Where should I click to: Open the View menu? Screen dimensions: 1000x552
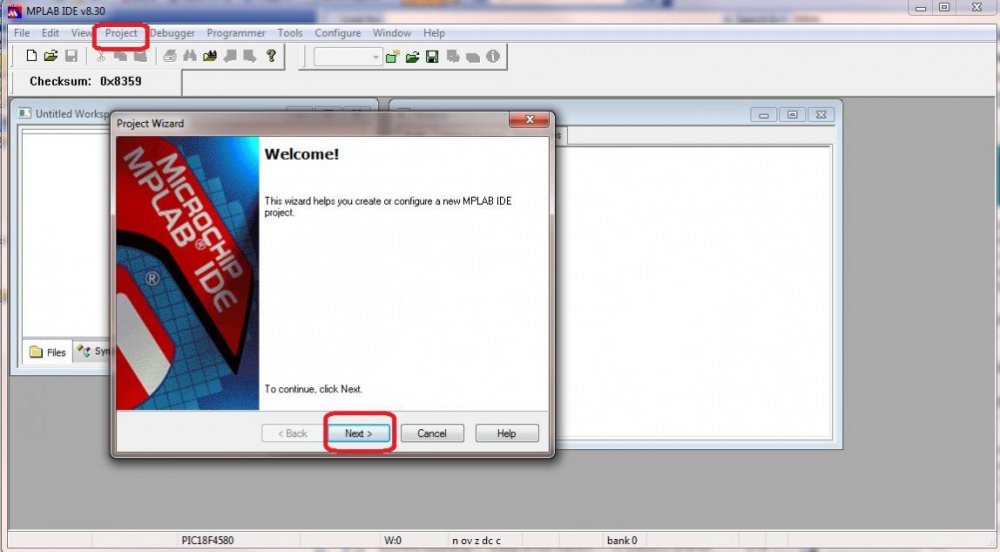[82, 33]
